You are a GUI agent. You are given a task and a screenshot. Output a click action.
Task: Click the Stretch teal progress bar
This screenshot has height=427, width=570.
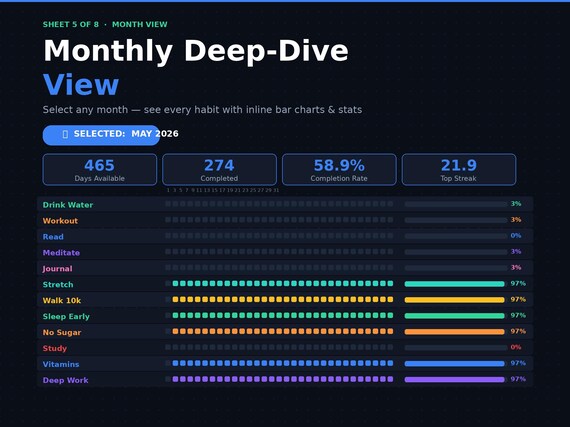[454, 284]
